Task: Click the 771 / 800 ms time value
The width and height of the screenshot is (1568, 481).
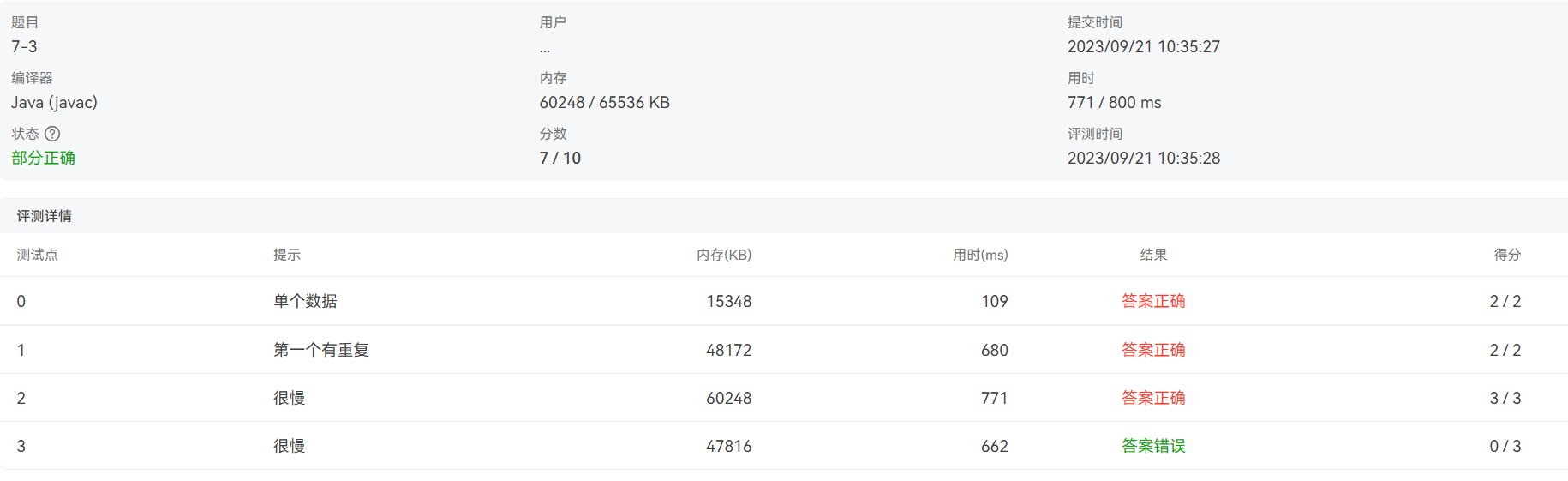Action: [1114, 102]
